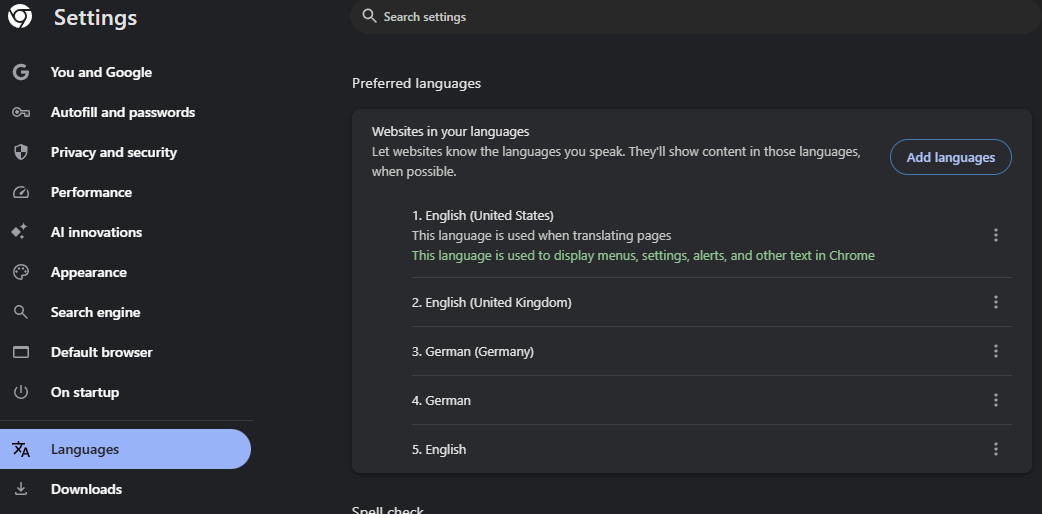Click the key icon for Autofill
The image size is (1042, 514).
(x=21, y=112)
